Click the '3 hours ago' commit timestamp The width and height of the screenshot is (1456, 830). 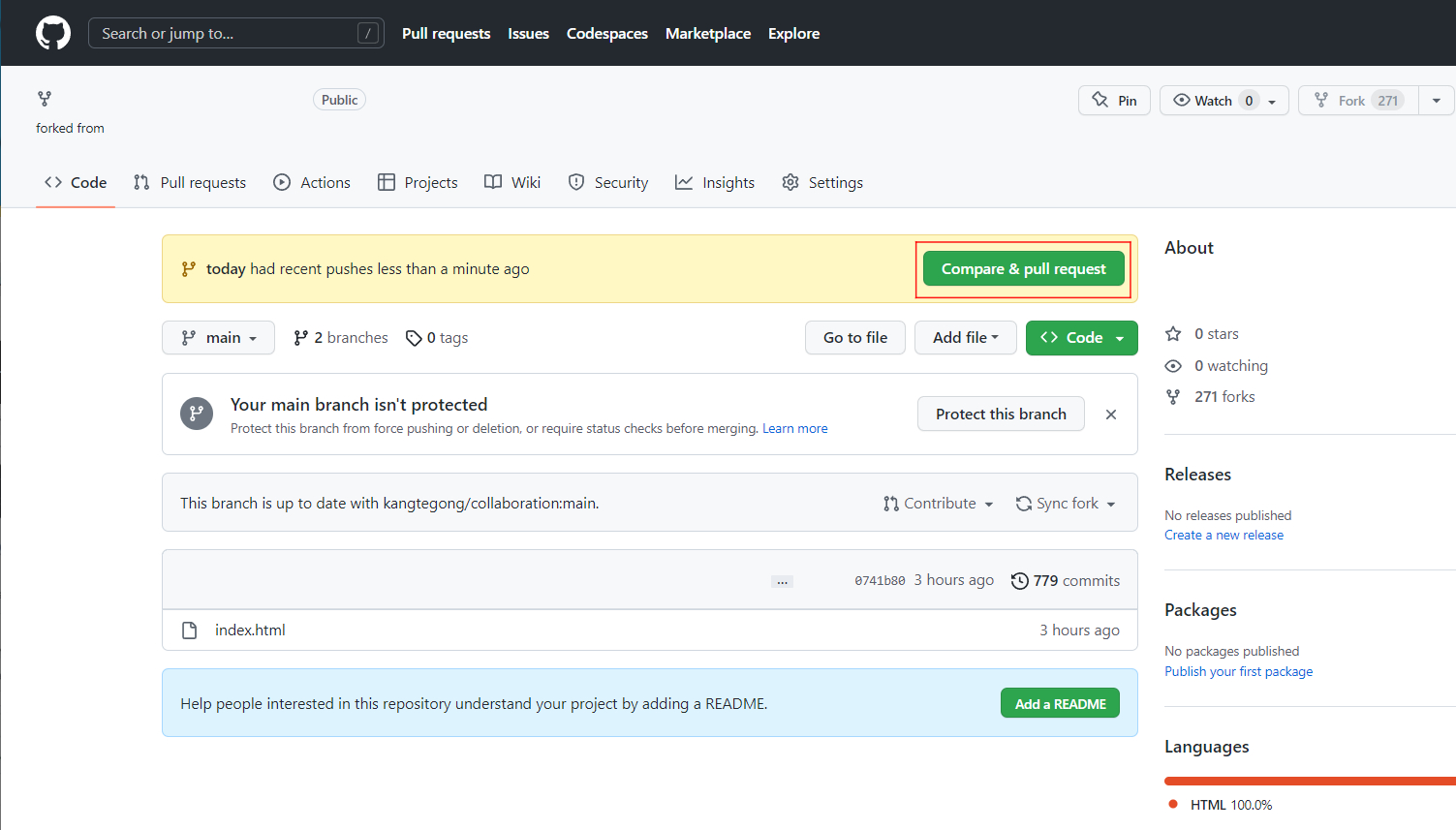[x=953, y=580]
